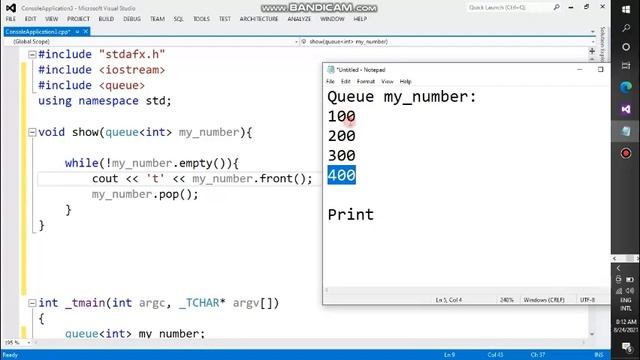Open the BUILD menu

point(107,19)
